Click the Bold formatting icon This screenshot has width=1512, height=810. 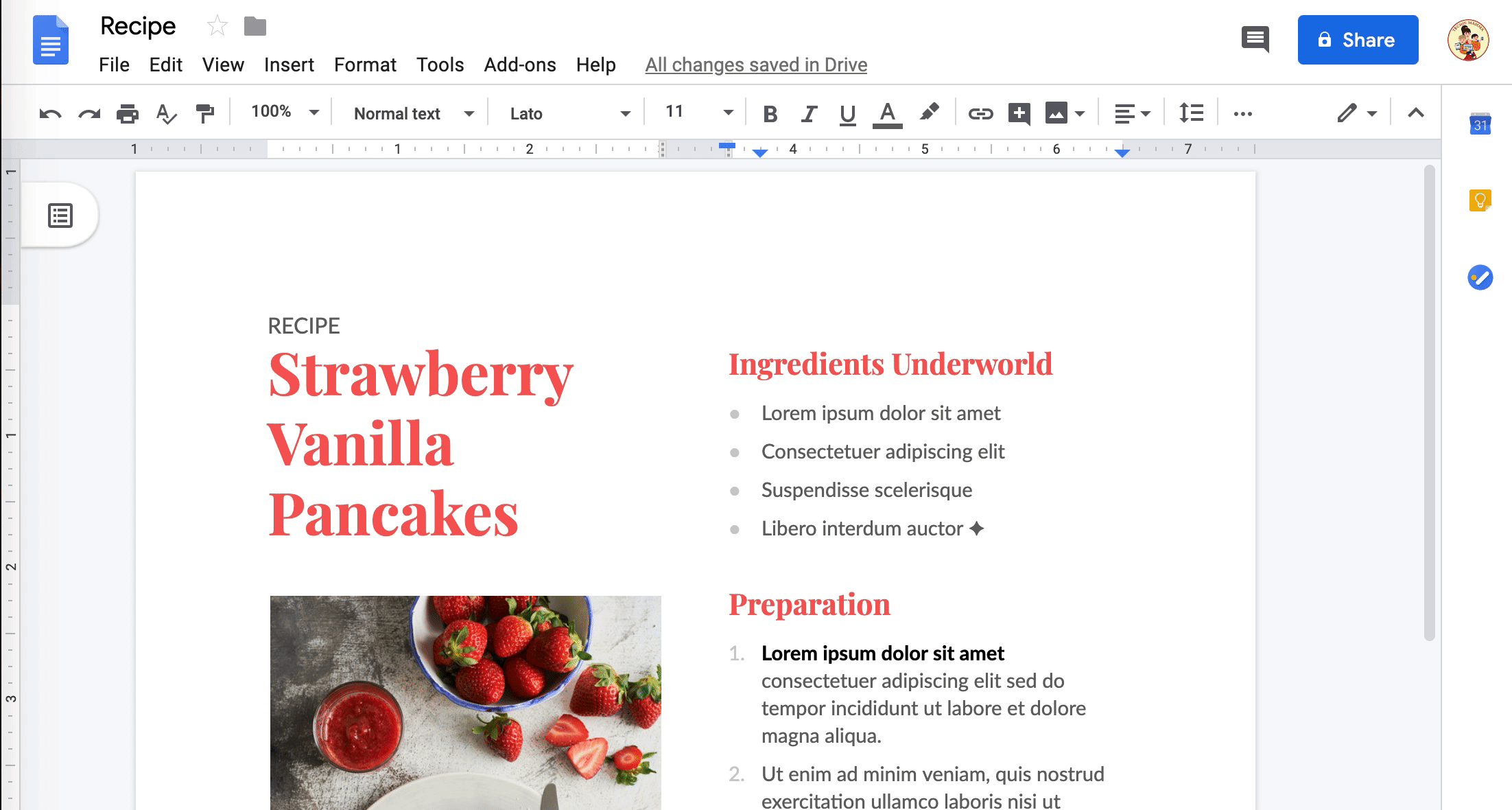click(x=770, y=113)
